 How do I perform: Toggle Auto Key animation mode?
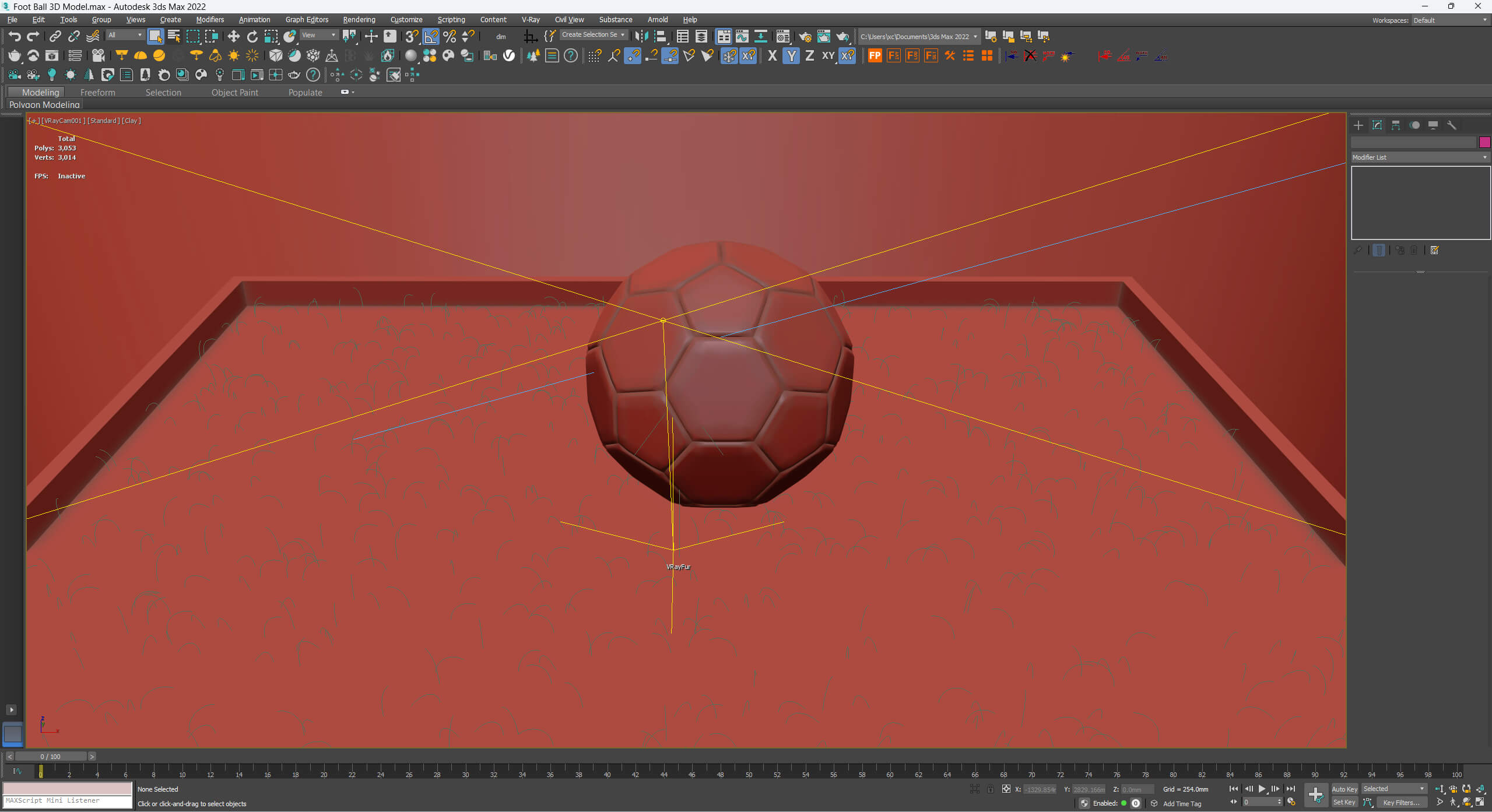tap(1344, 789)
